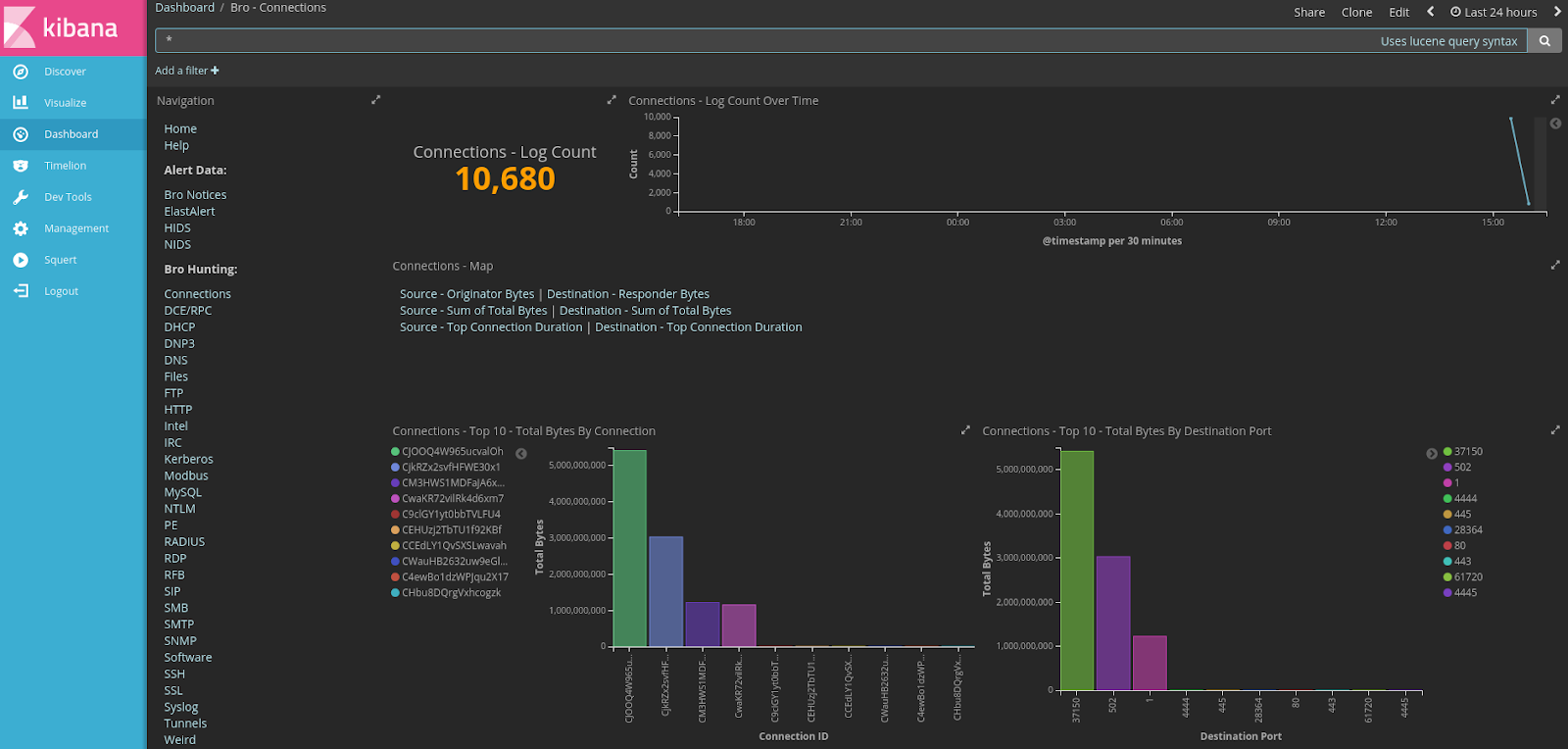Image resolution: width=1568 pixels, height=749 pixels.
Task: Collapse legend of Total Bytes By Connection chart
Action: pyautogui.click(x=521, y=454)
